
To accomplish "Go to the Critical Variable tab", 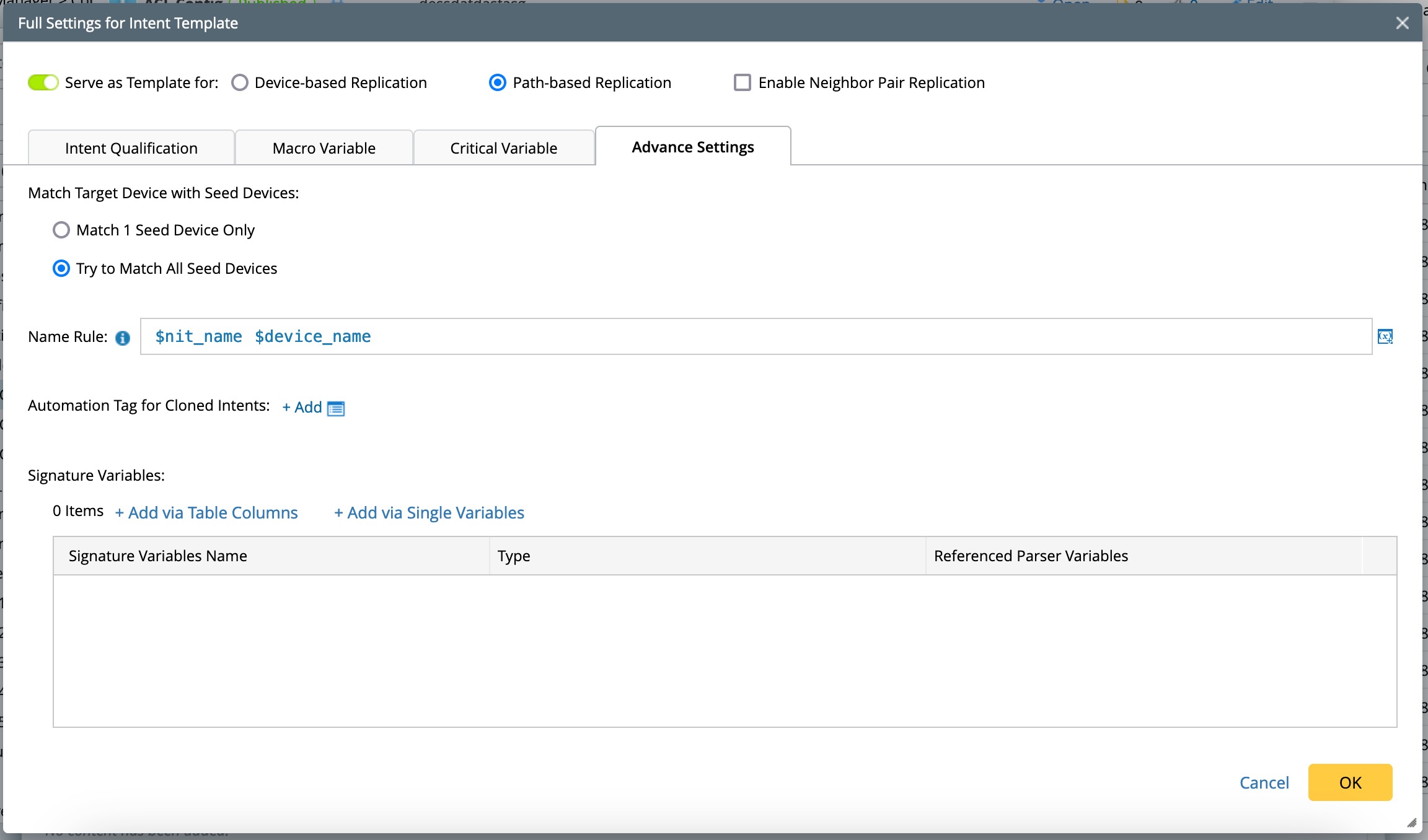I will [x=503, y=148].
